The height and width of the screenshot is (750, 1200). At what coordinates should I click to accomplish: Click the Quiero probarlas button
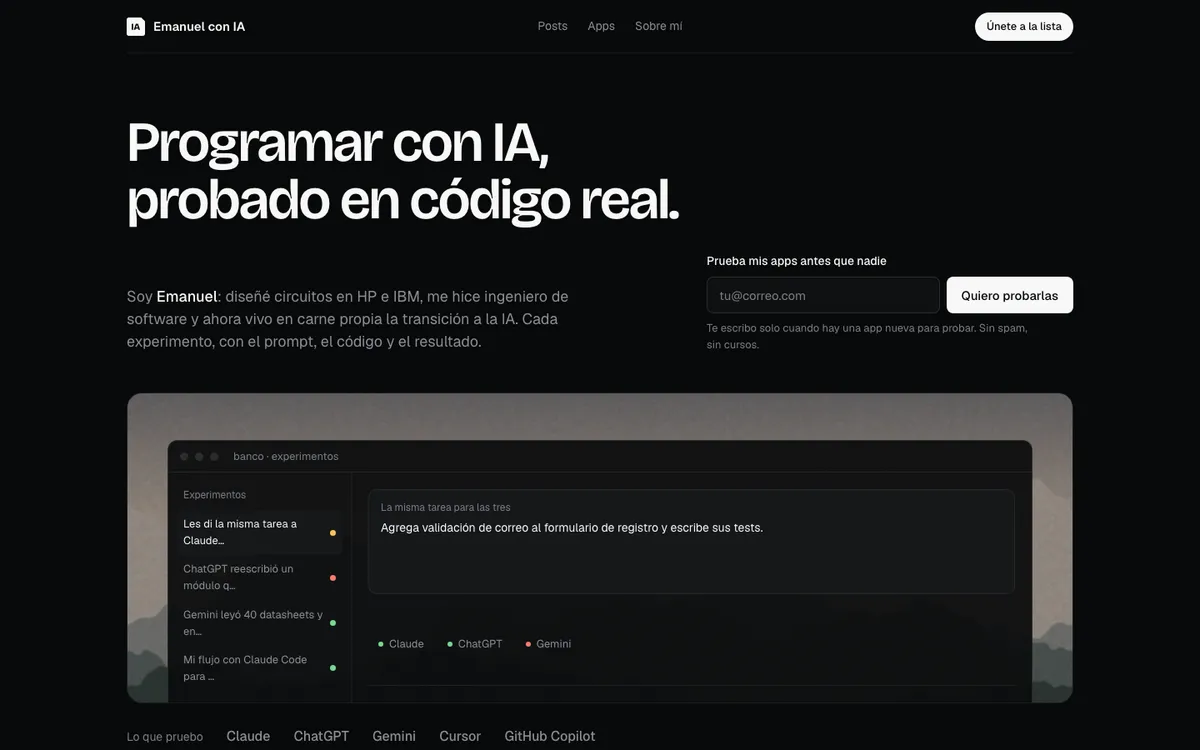pyautogui.click(x=1010, y=295)
